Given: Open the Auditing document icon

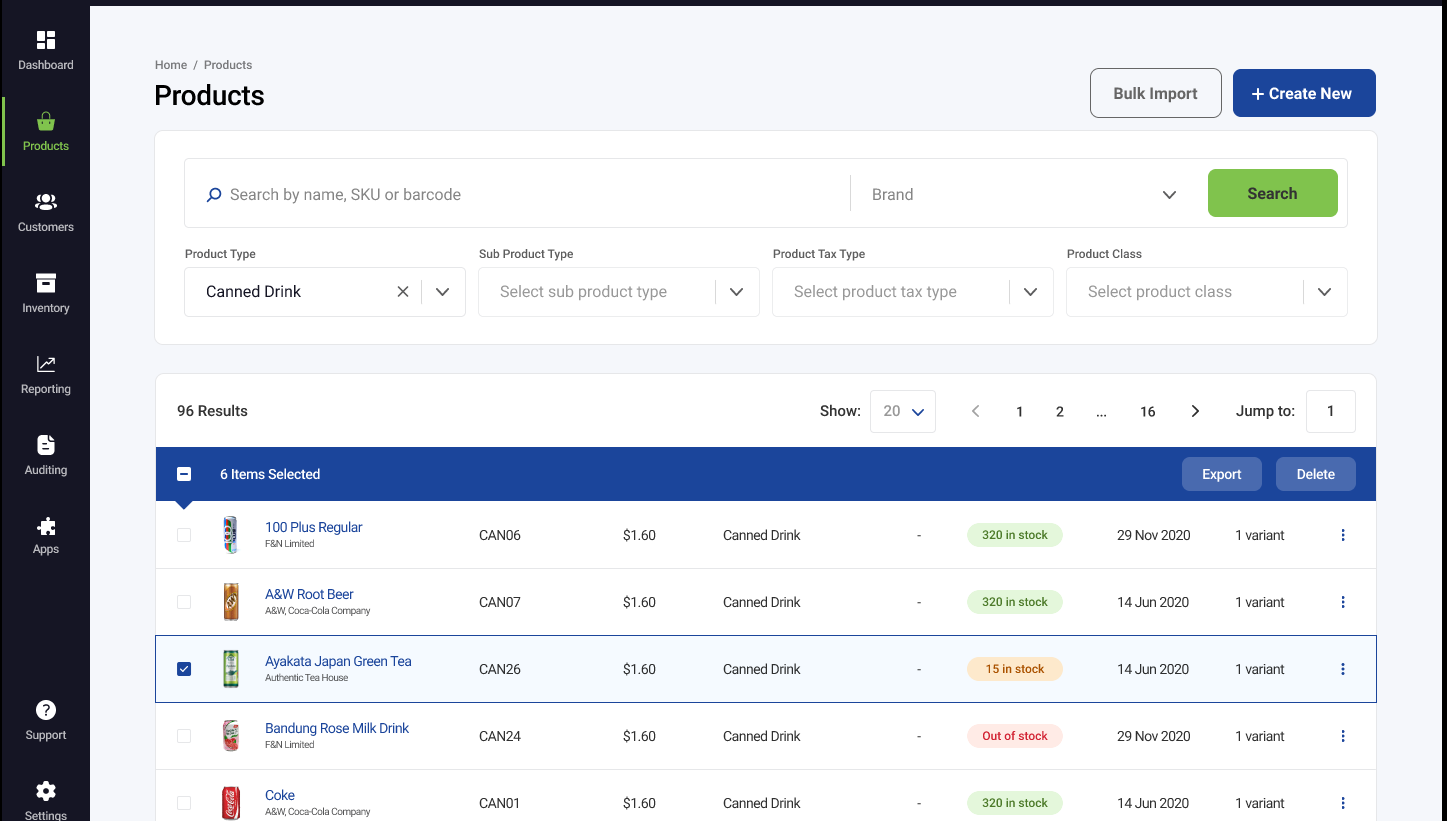Looking at the screenshot, I should 46,445.
